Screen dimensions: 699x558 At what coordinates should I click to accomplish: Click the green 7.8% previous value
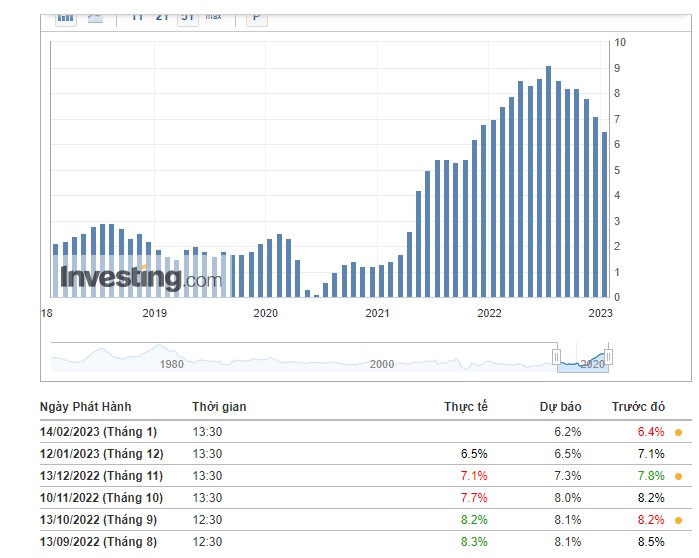tap(651, 476)
